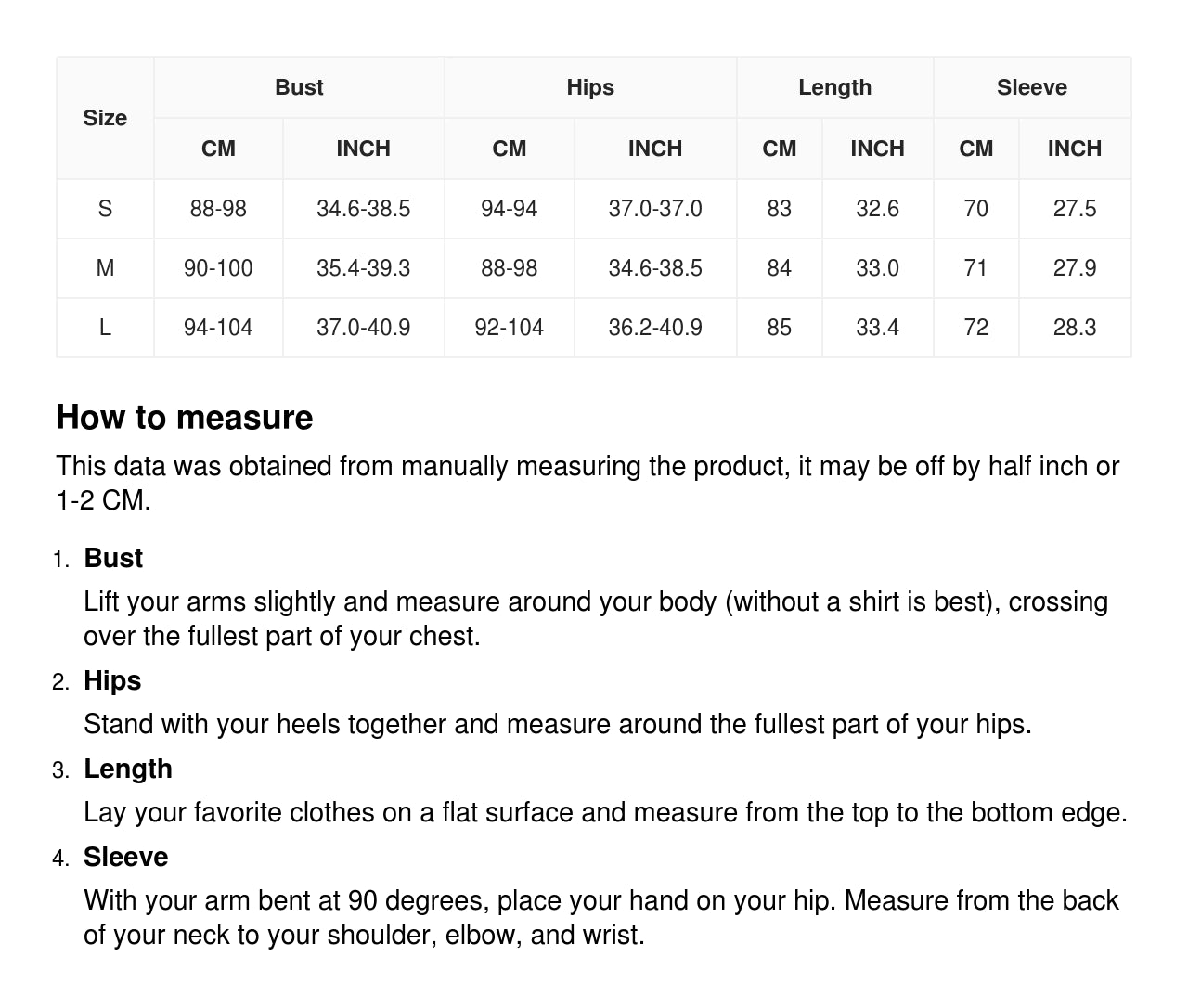Select the size M row label

[x=105, y=268]
